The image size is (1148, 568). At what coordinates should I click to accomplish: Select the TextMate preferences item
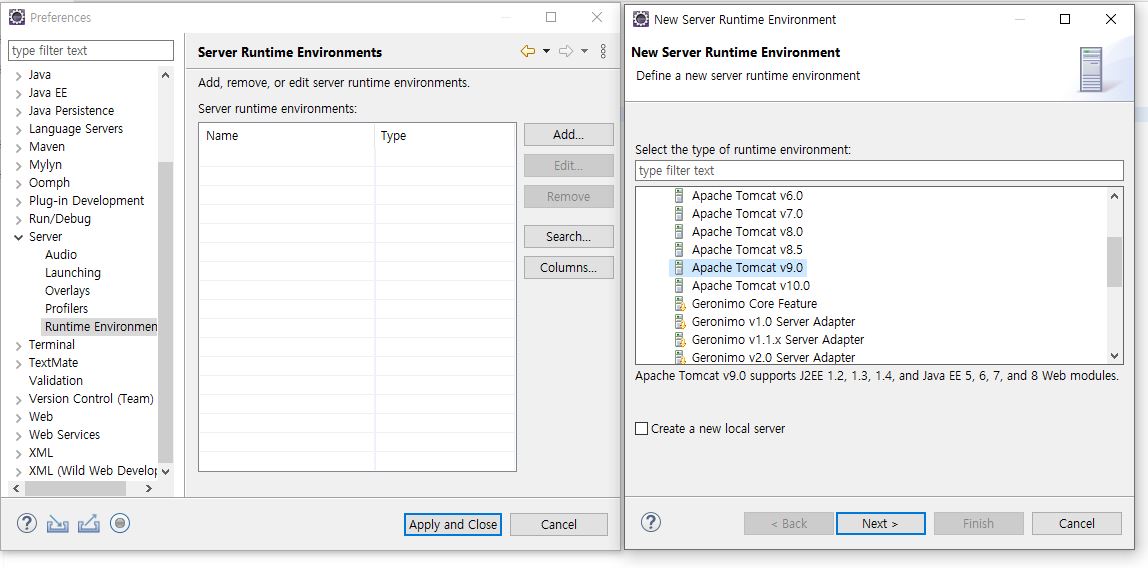click(53, 363)
